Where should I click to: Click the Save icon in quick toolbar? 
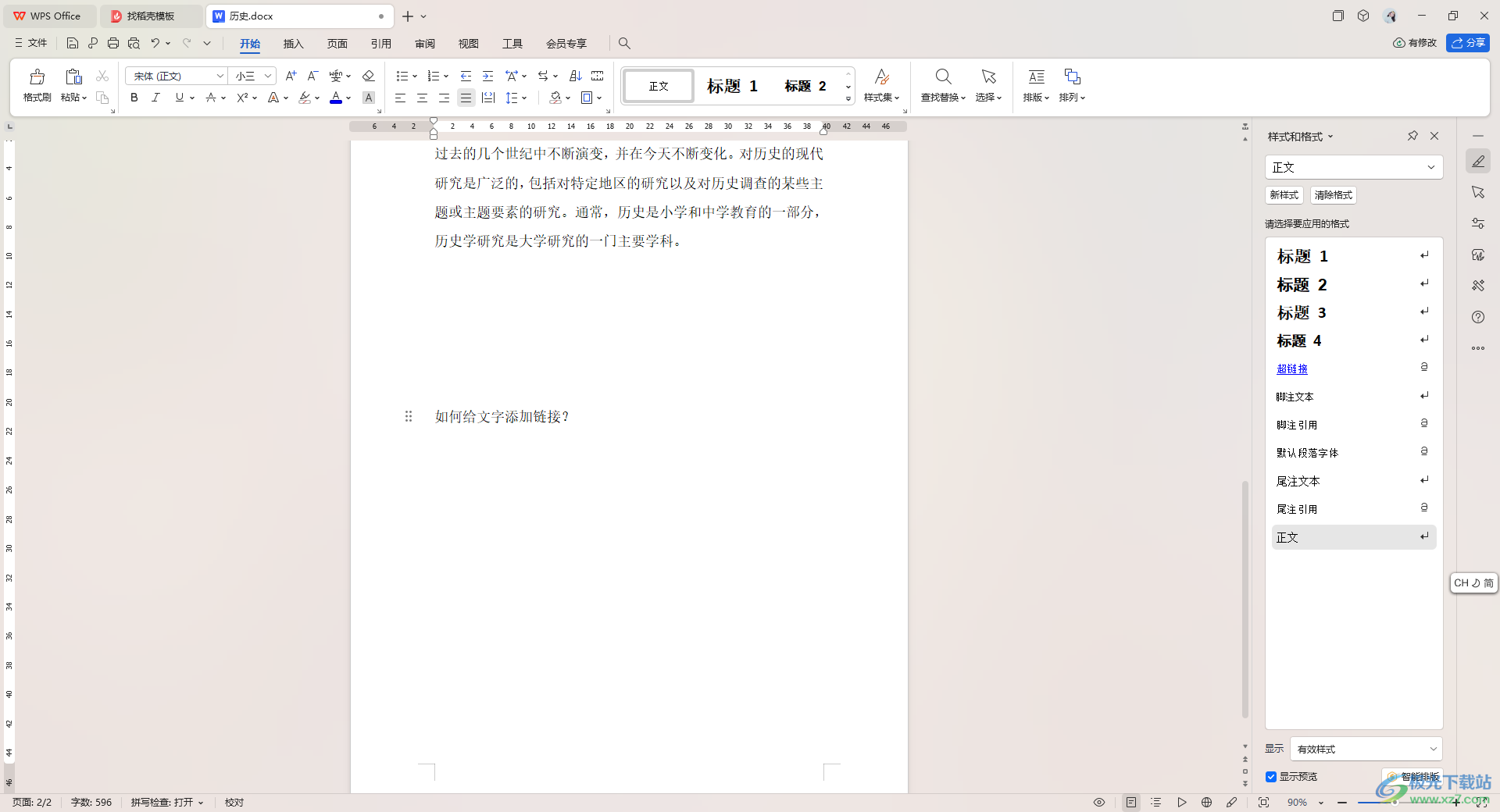(73, 43)
